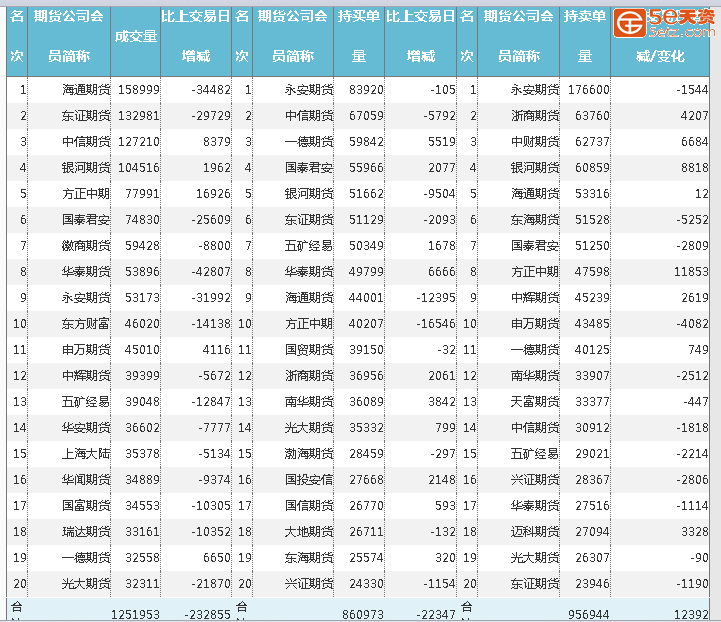The image size is (721, 622).
Task: Select the change value -16546
Action: pos(436,324)
